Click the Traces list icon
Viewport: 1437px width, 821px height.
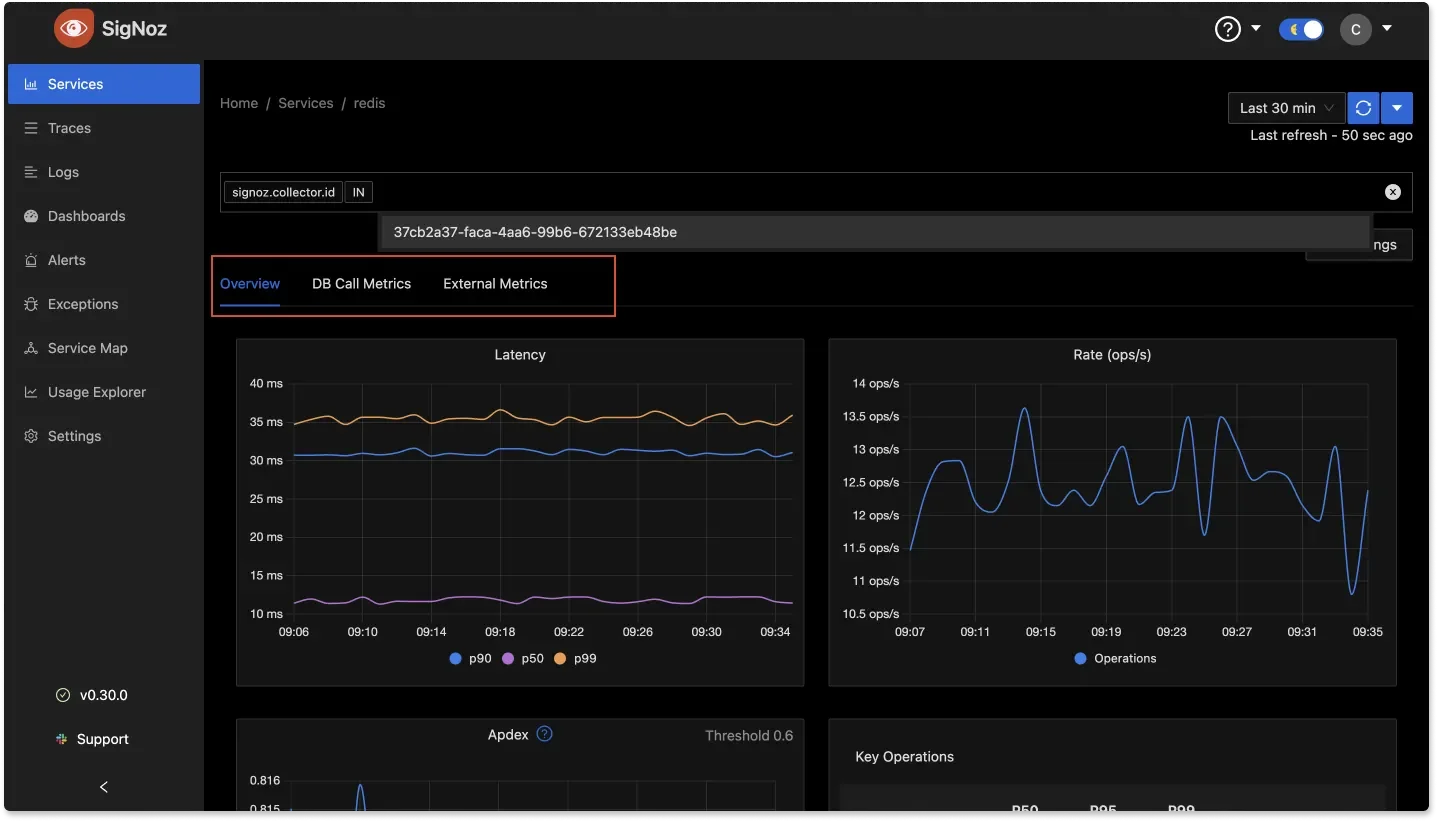[31, 128]
